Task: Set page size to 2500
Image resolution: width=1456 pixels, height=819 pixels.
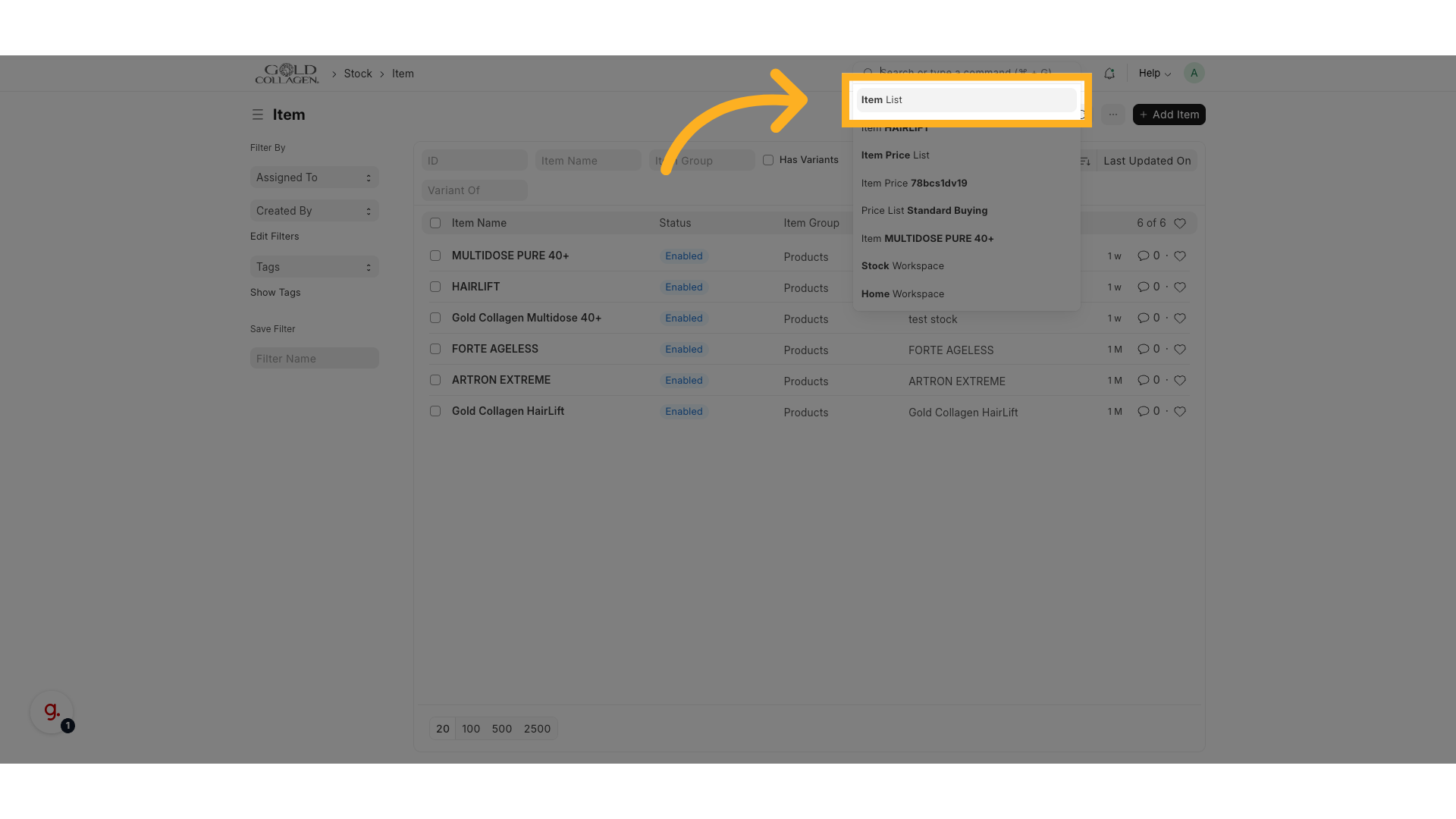Action: (x=537, y=729)
